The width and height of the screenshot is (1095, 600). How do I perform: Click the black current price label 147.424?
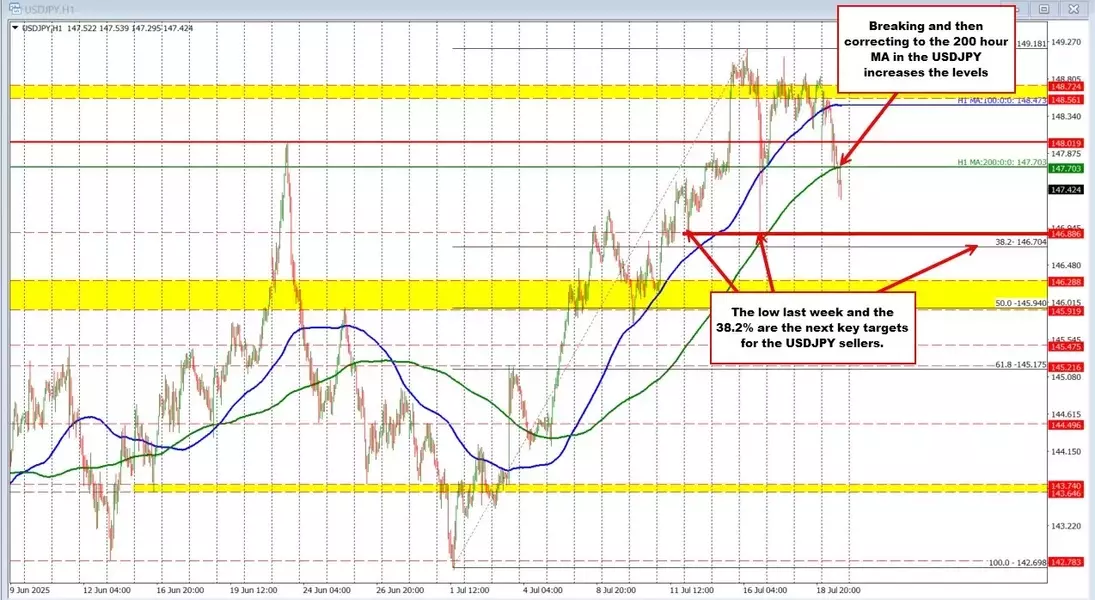(1066, 189)
